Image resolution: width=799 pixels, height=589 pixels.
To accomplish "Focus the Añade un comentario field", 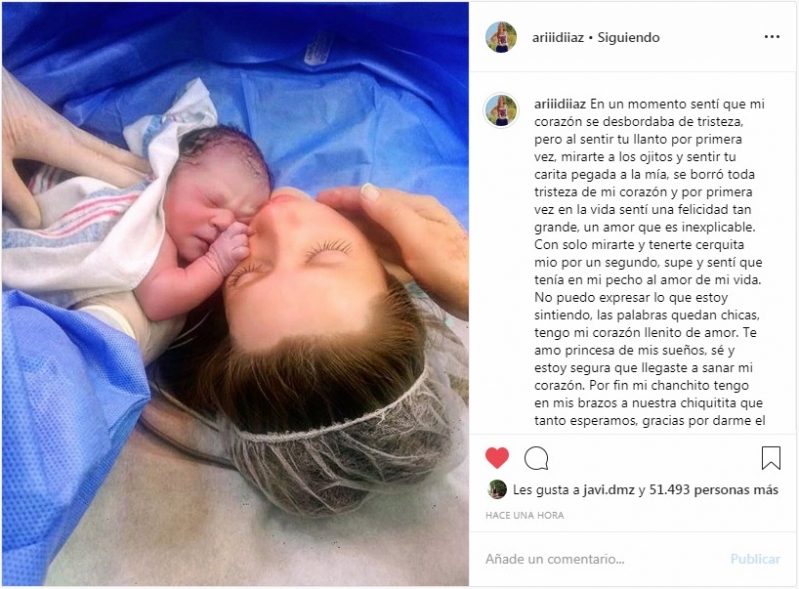I will (x=602, y=559).
